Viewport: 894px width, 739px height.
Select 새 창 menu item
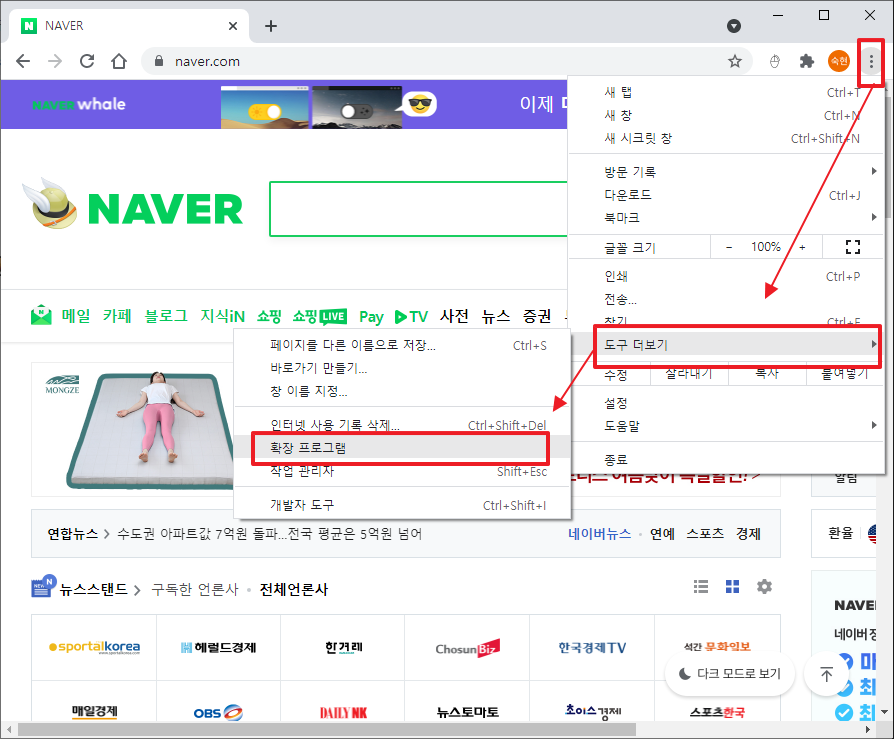[726, 115]
